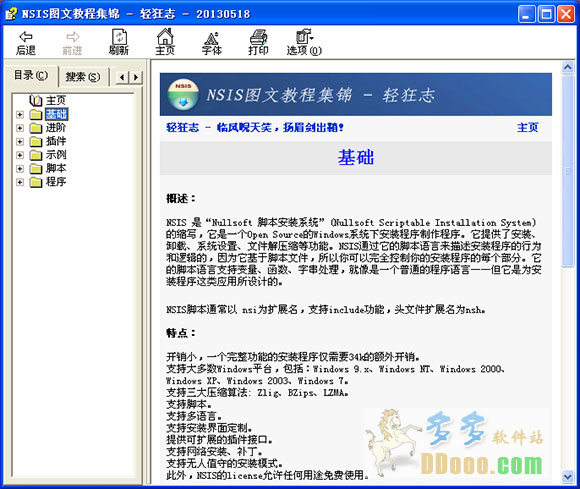Click the 打印 printer icon
Screen dimensions: 580x489
tap(258, 37)
